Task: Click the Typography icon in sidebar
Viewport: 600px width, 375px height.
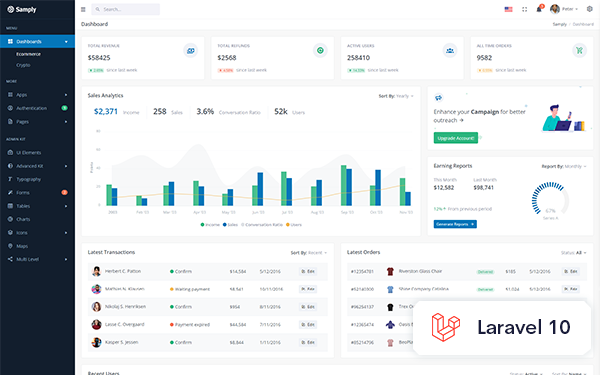Action: coord(10,179)
